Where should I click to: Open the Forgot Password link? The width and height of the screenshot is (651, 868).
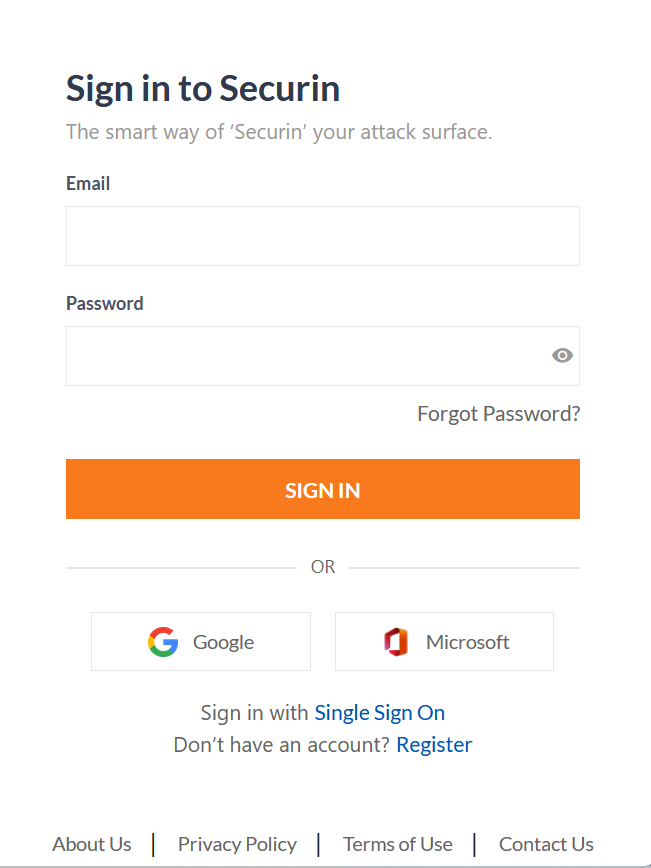coord(498,414)
